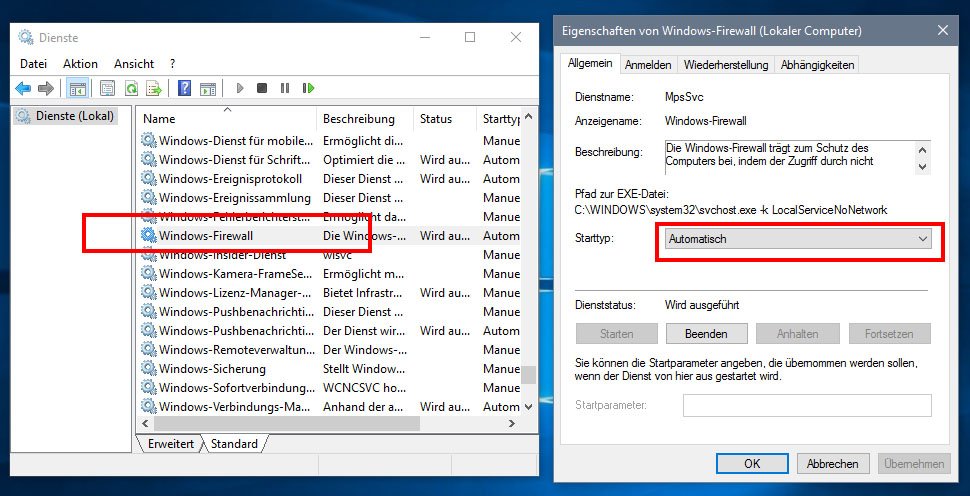The image size is (970, 496).
Task: Click the Beenden button
Action: [706, 333]
